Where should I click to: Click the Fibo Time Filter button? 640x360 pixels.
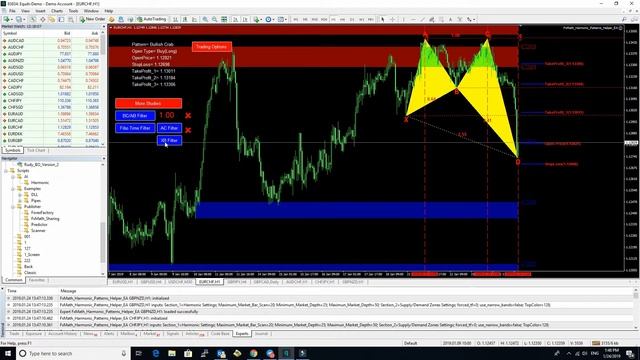pos(135,128)
